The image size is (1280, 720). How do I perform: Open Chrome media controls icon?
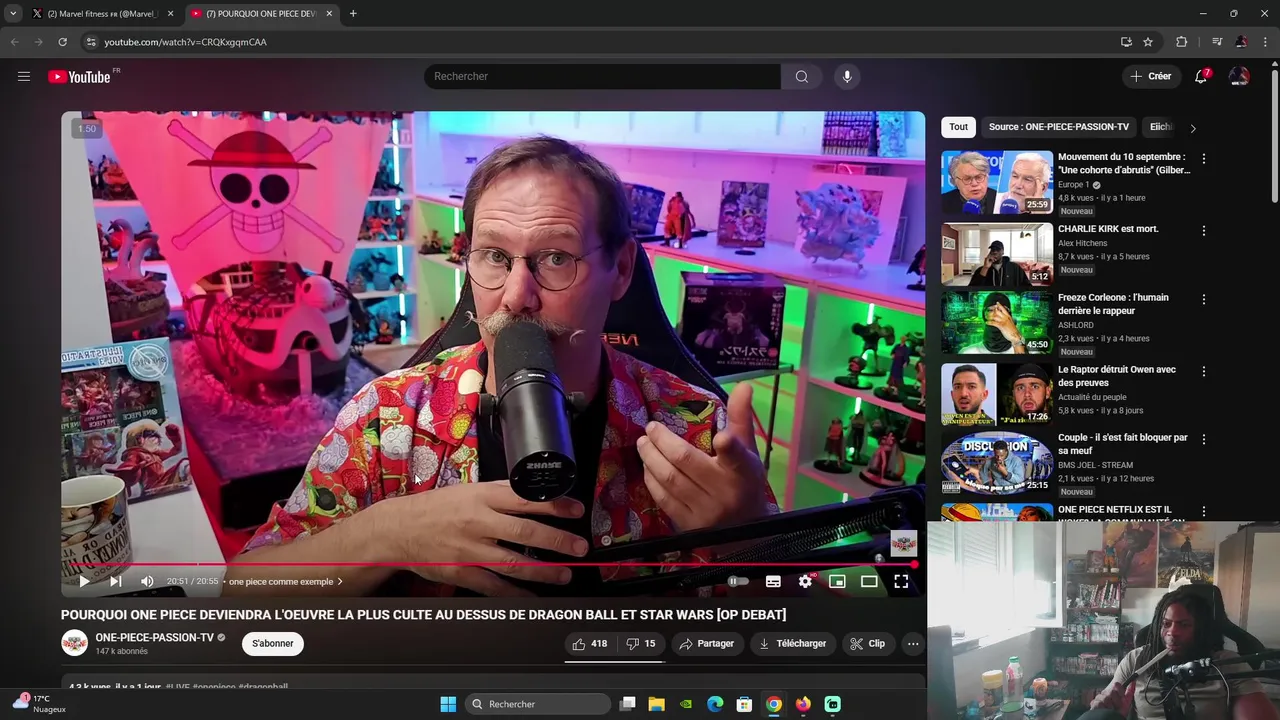click(1217, 42)
